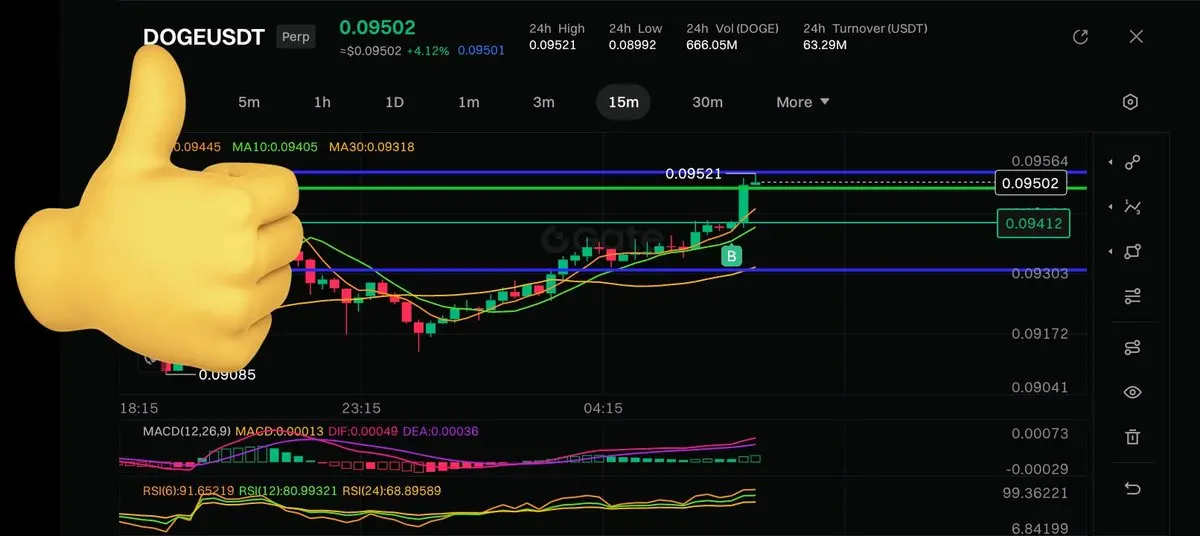Switch to the 1m timeframe
This screenshot has width=1200, height=536.
[x=469, y=102]
